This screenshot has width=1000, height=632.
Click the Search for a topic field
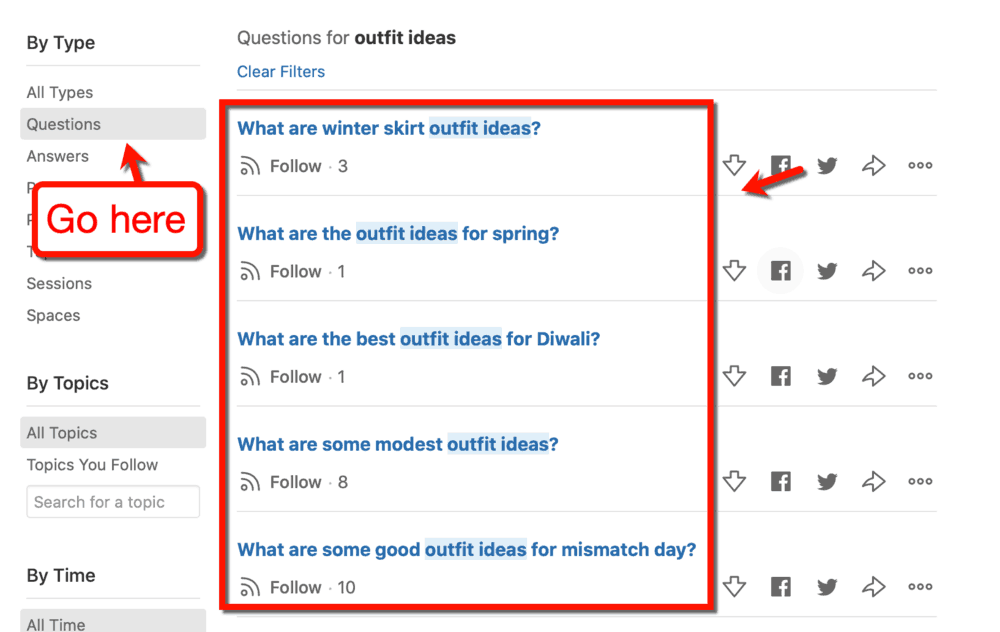point(112,501)
